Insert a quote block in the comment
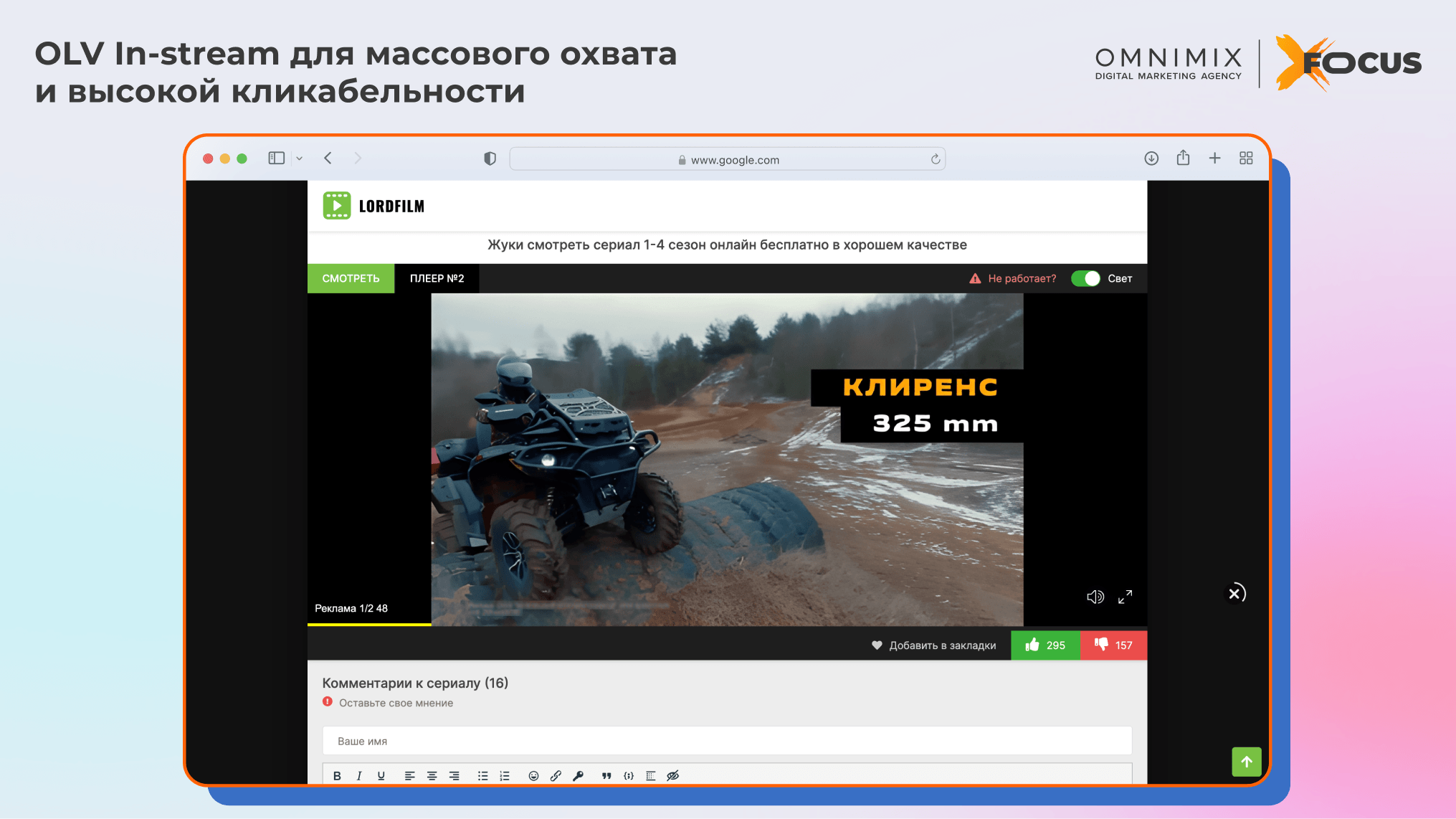This screenshot has height=819, width=1456. (606, 776)
